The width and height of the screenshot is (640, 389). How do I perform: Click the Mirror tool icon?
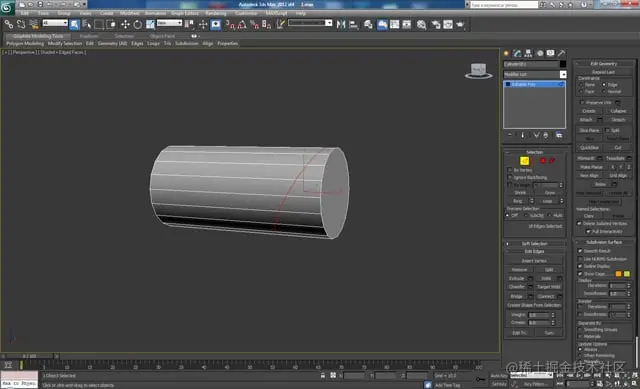point(341,25)
